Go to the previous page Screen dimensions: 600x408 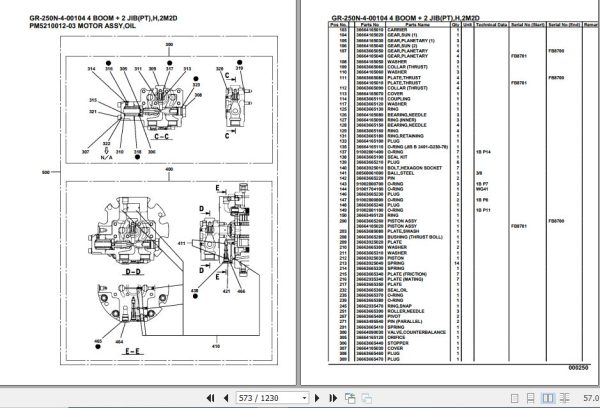pos(226,398)
